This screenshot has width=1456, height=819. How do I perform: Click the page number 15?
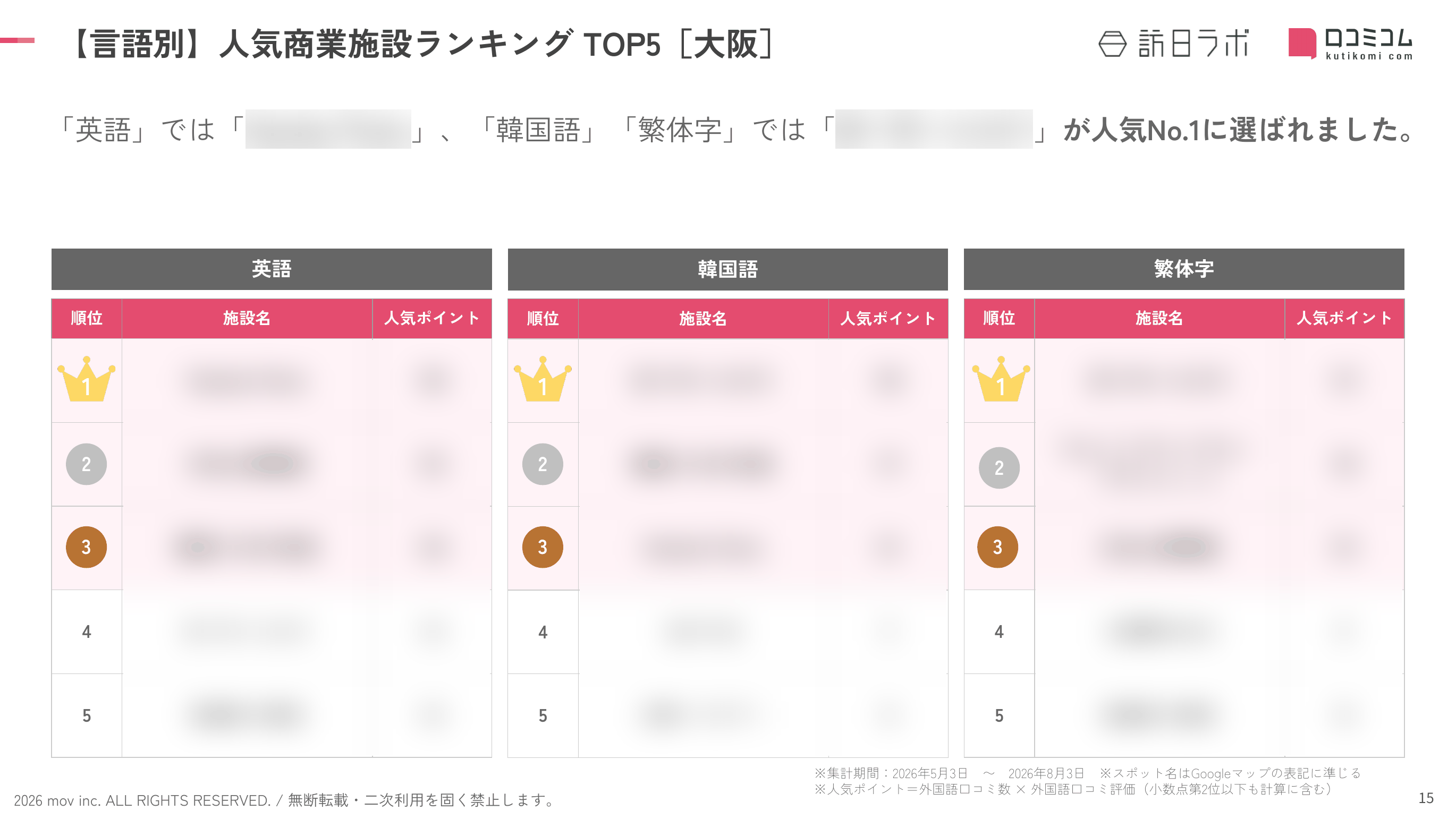(1426, 798)
